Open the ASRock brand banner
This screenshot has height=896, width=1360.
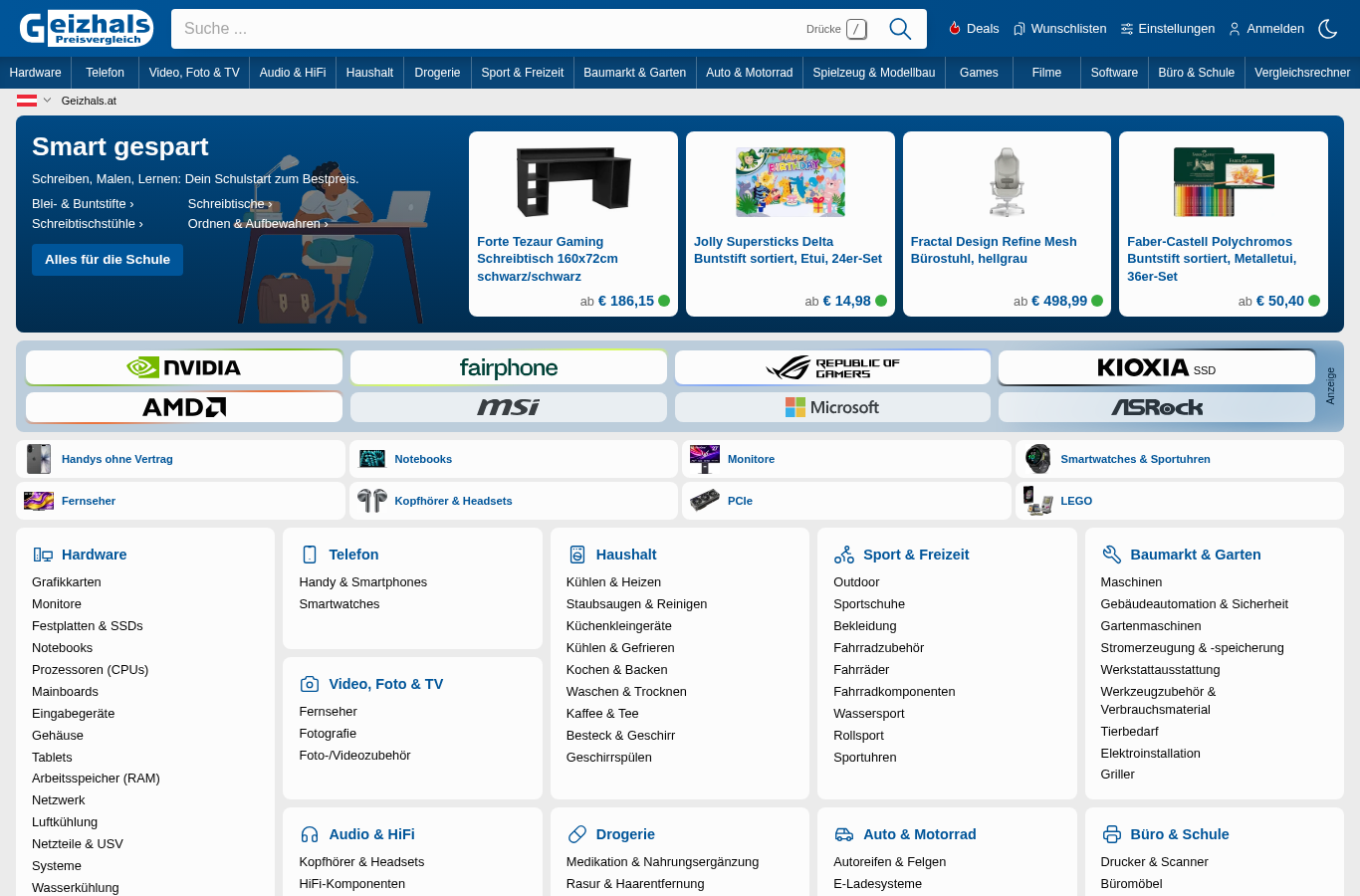[1157, 407]
